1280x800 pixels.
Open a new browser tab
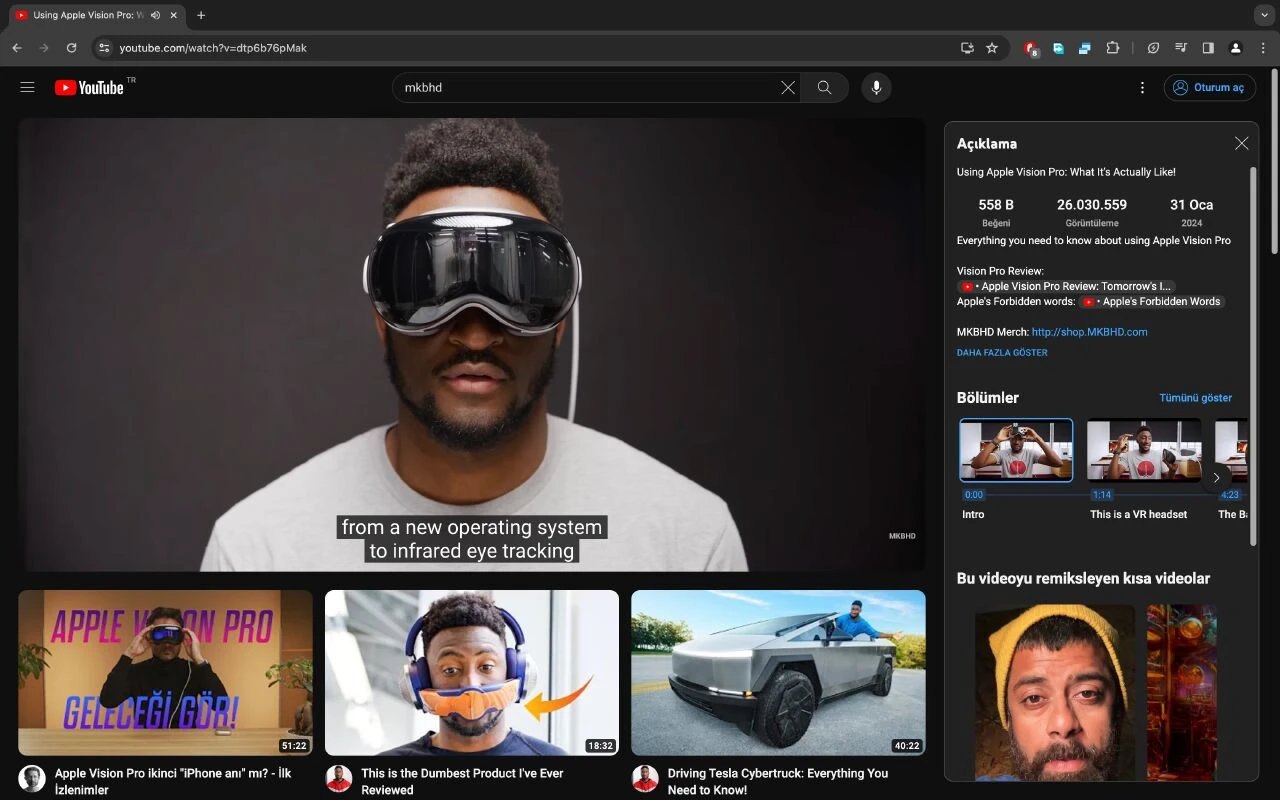tap(201, 15)
